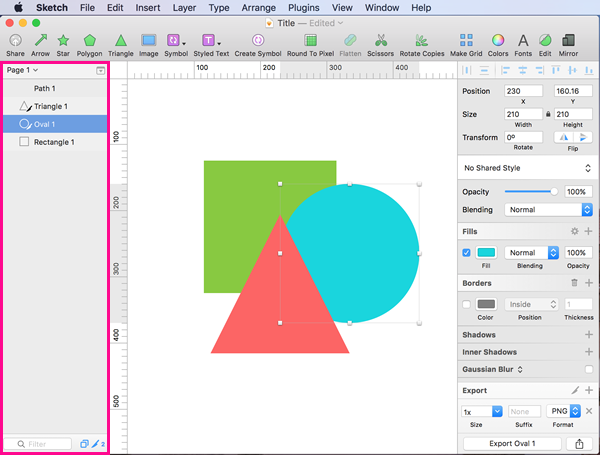The image size is (600, 455).
Task: Toggle the size proportions lock
Action: click(548, 114)
